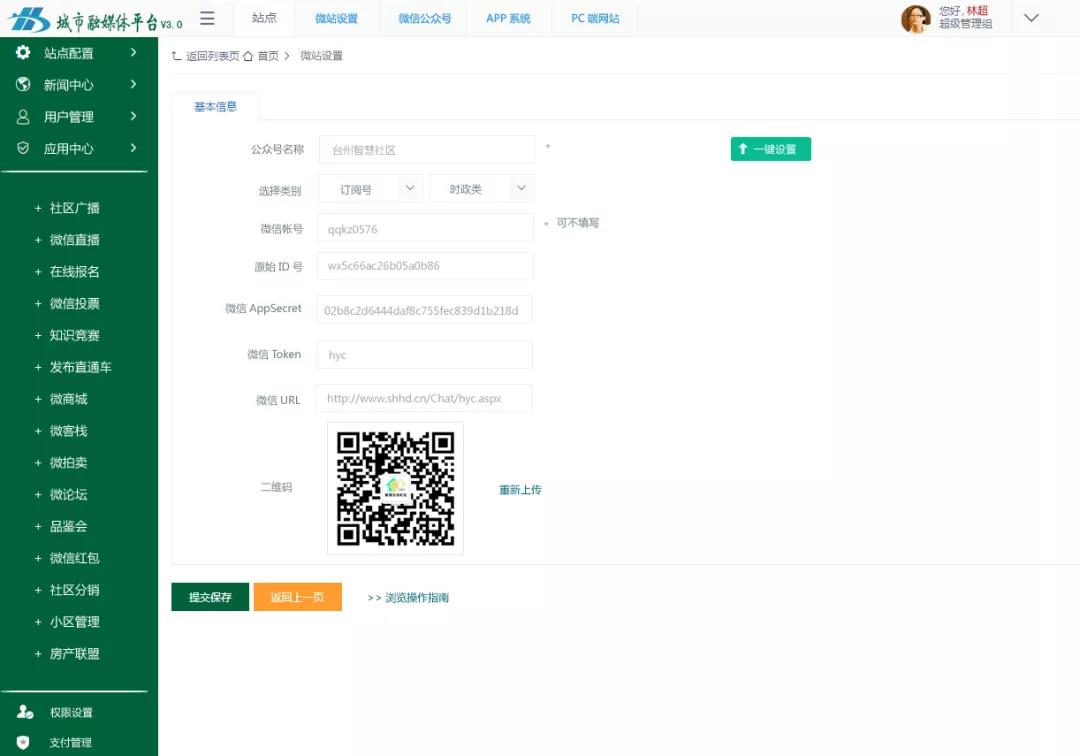Click the user avatar picture
1080x756 pixels.
[x=915, y=19]
